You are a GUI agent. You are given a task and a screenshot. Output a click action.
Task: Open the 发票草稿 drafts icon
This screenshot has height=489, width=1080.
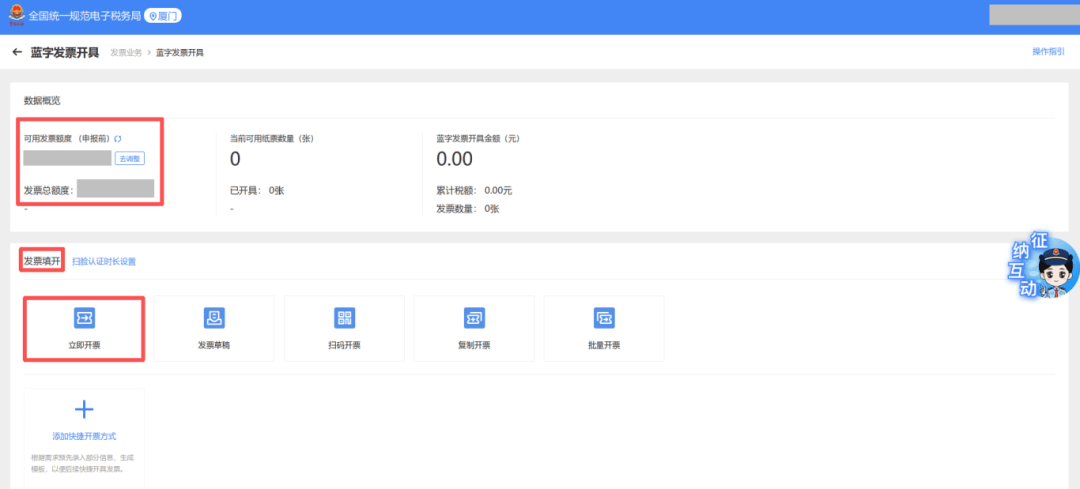click(213, 318)
